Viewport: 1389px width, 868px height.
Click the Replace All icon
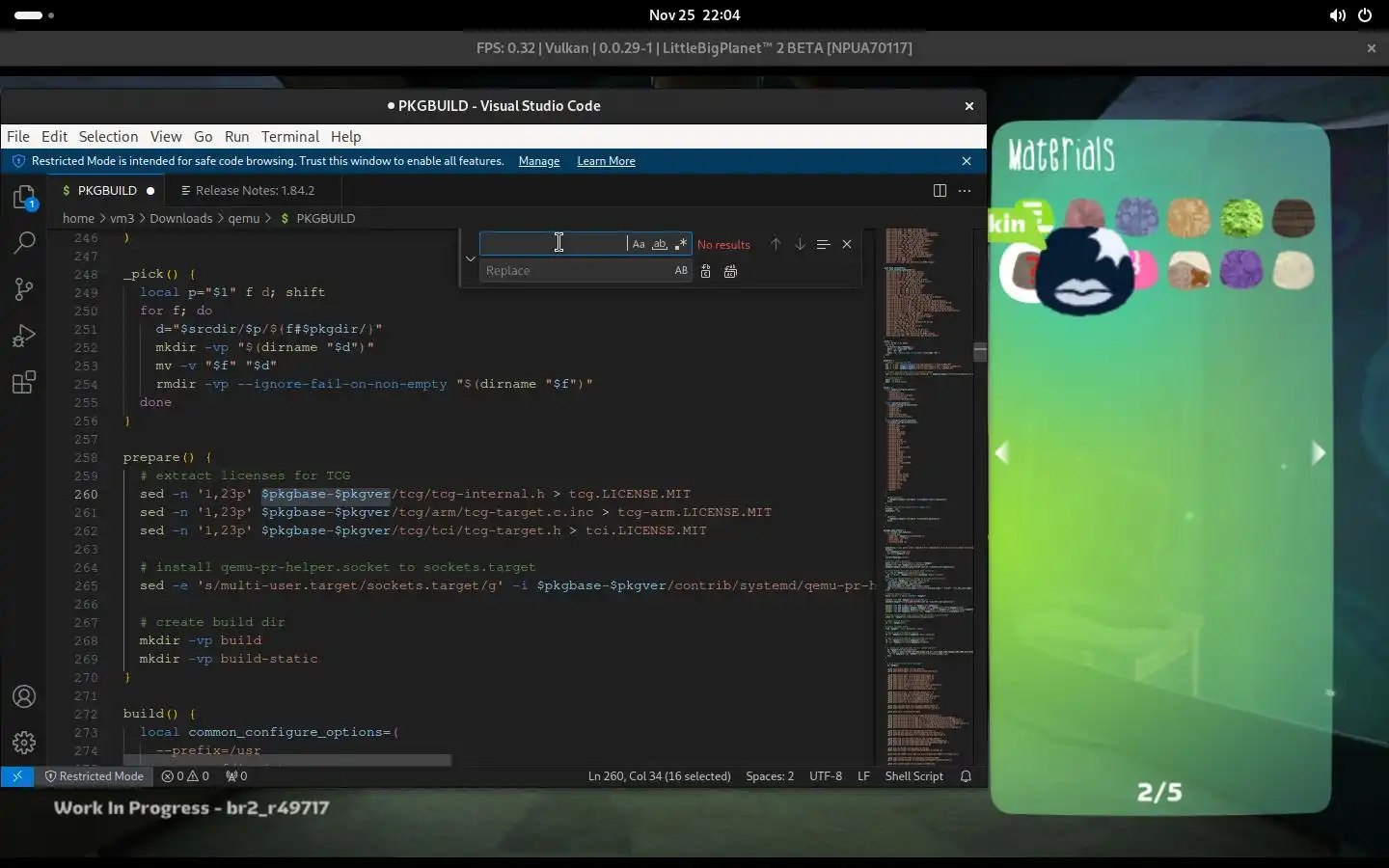(x=730, y=271)
